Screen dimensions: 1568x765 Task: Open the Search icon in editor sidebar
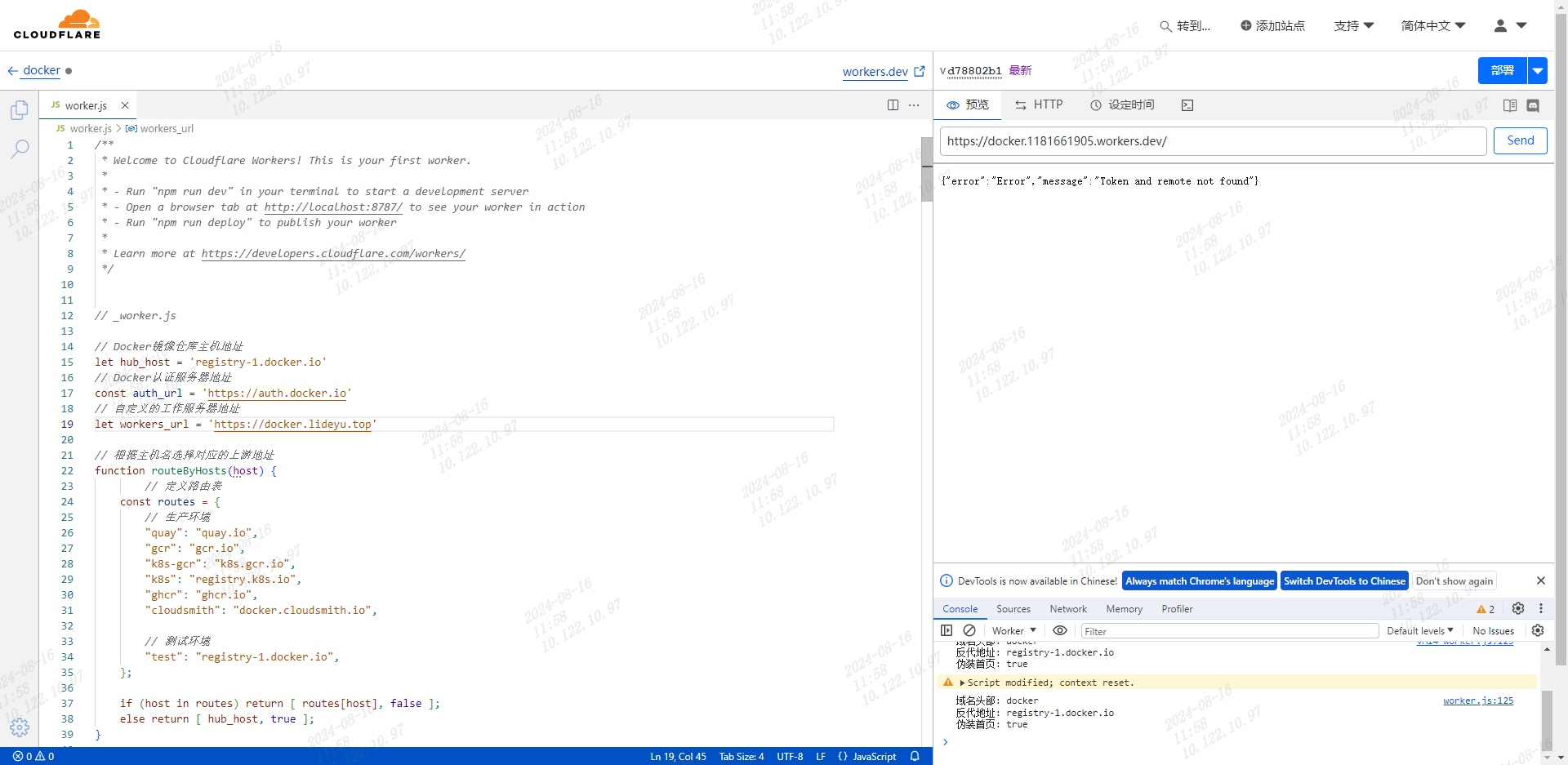20,149
